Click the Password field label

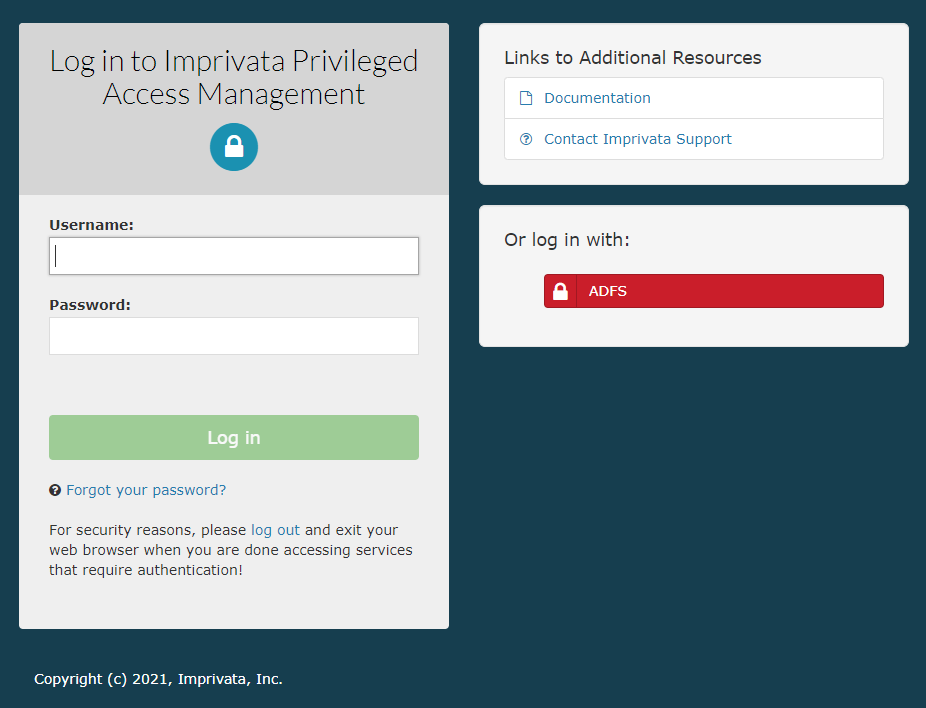pos(88,304)
